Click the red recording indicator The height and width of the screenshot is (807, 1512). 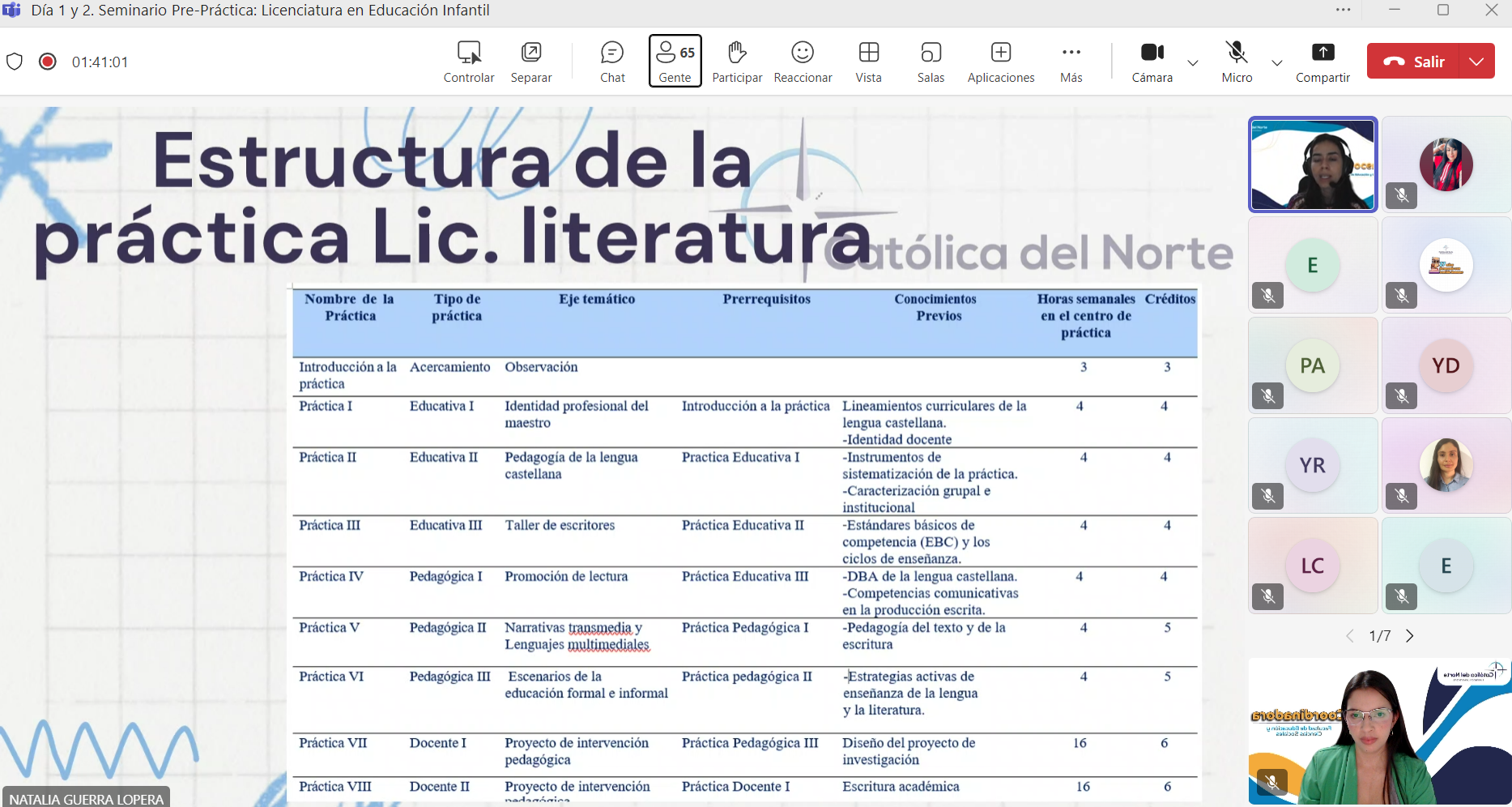48,62
